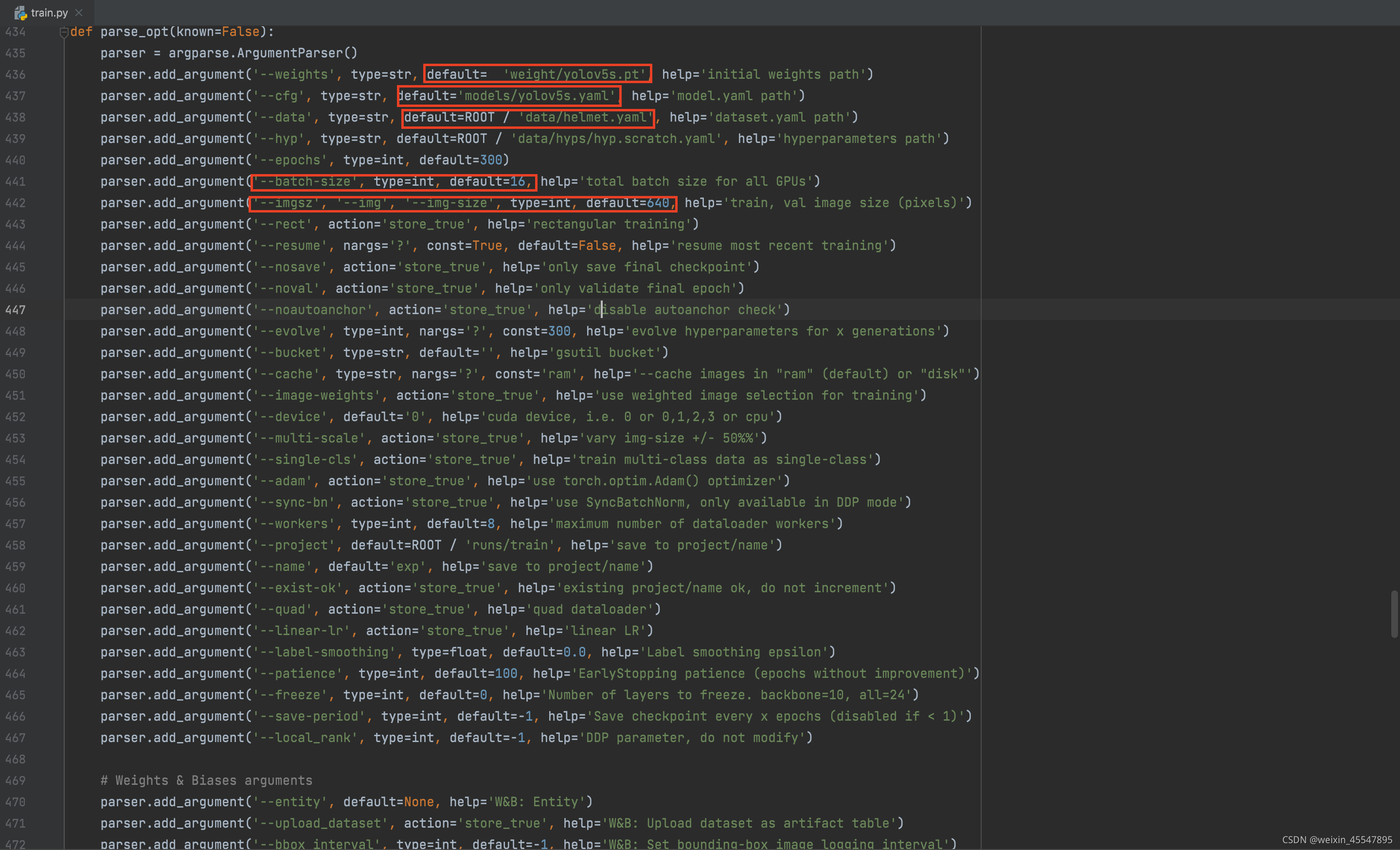Click the '--adam' argument string
This screenshot has width=1400, height=850.
tap(283, 481)
